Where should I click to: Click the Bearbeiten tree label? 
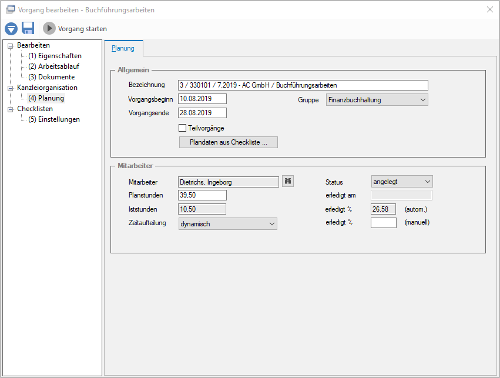(33, 45)
